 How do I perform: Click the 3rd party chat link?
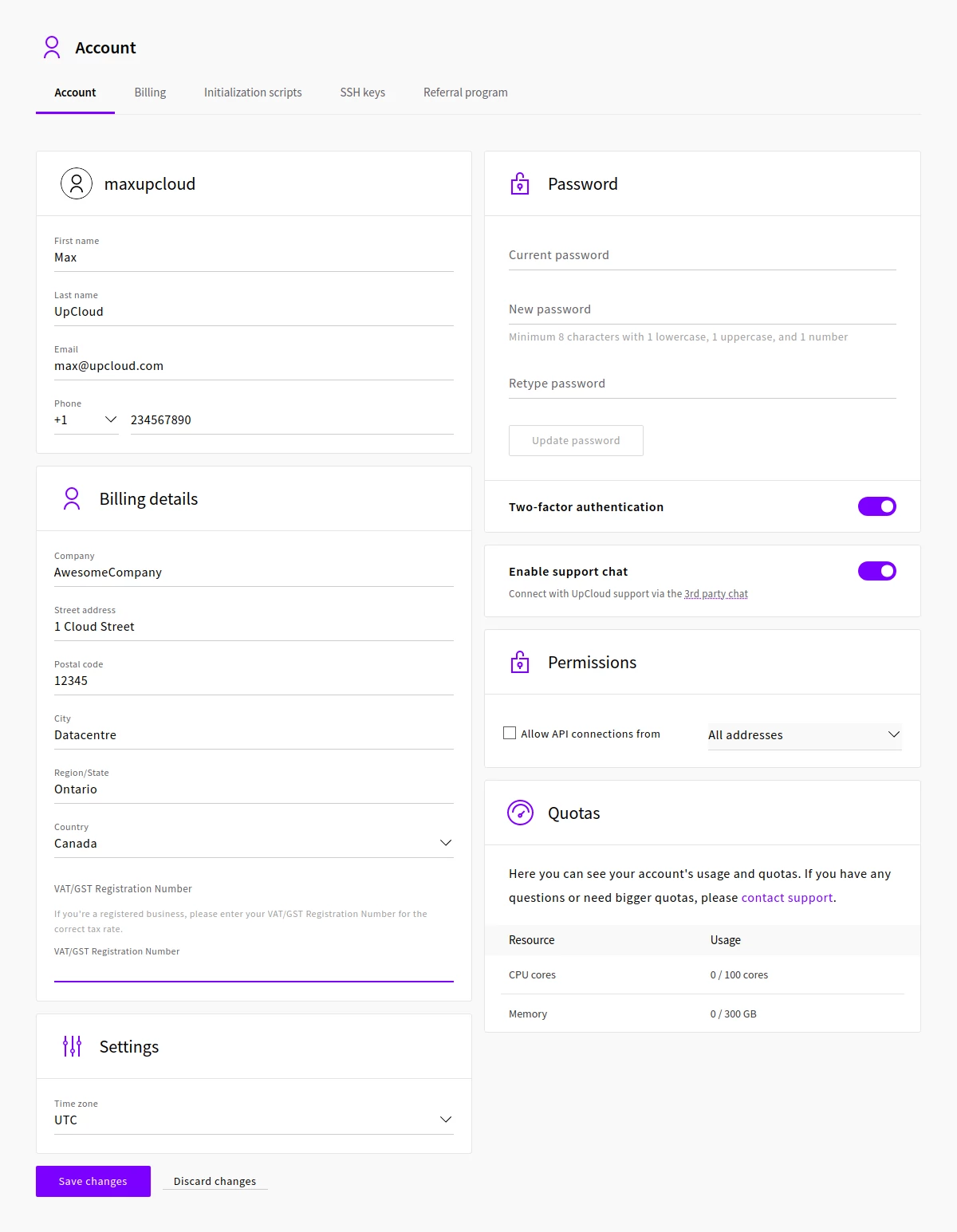pos(715,594)
